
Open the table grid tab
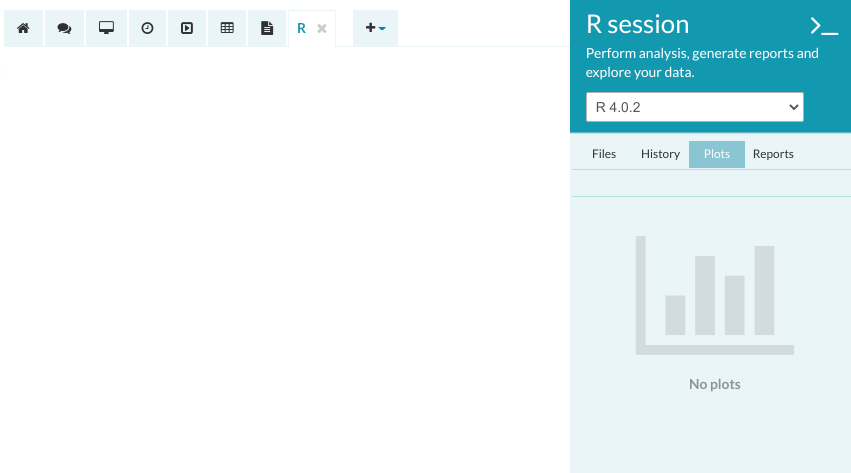(x=227, y=29)
